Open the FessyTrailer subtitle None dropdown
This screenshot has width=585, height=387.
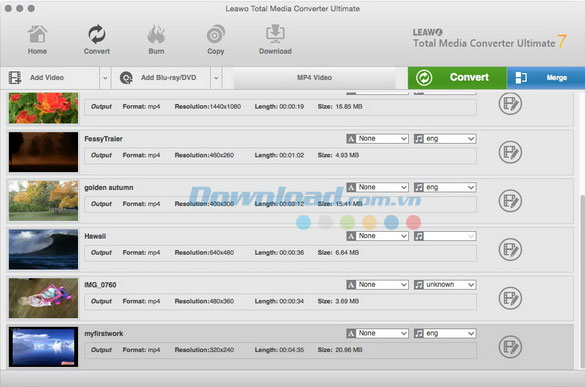click(382, 139)
